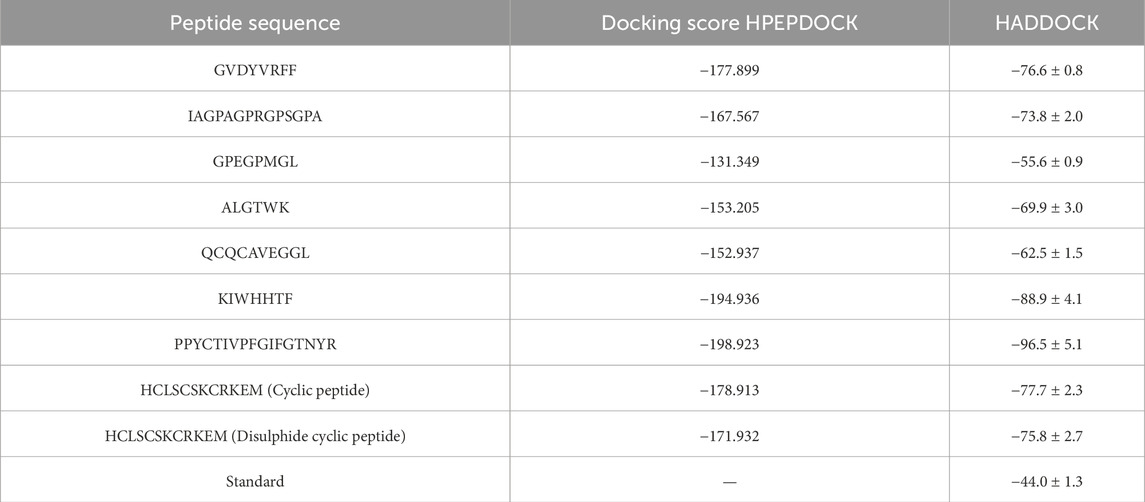Select the ALGTWK peptide cell
The height and width of the screenshot is (502, 1145).
click(255, 207)
